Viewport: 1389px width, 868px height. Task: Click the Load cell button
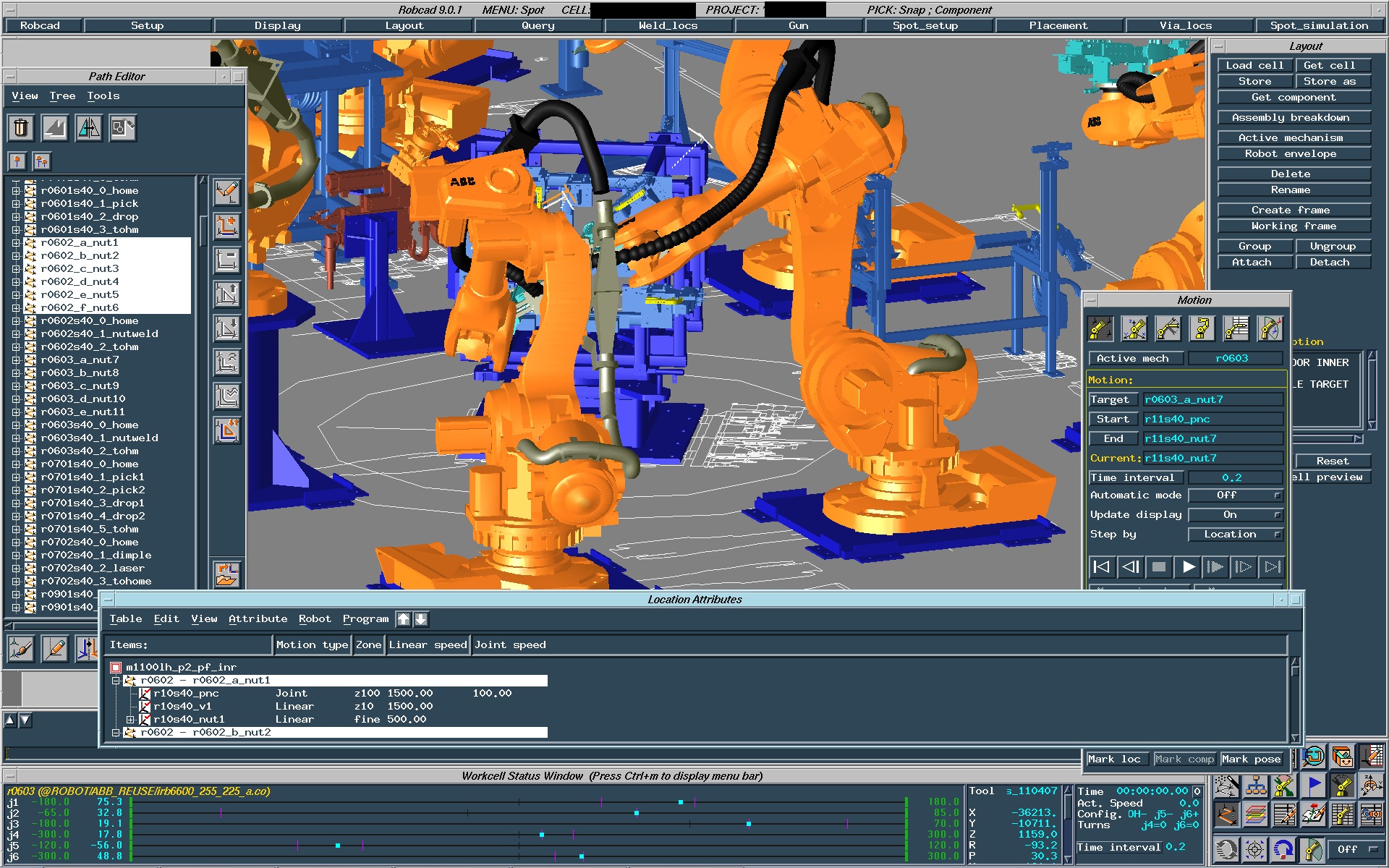pyautogui.click(x=1254, y=66)
